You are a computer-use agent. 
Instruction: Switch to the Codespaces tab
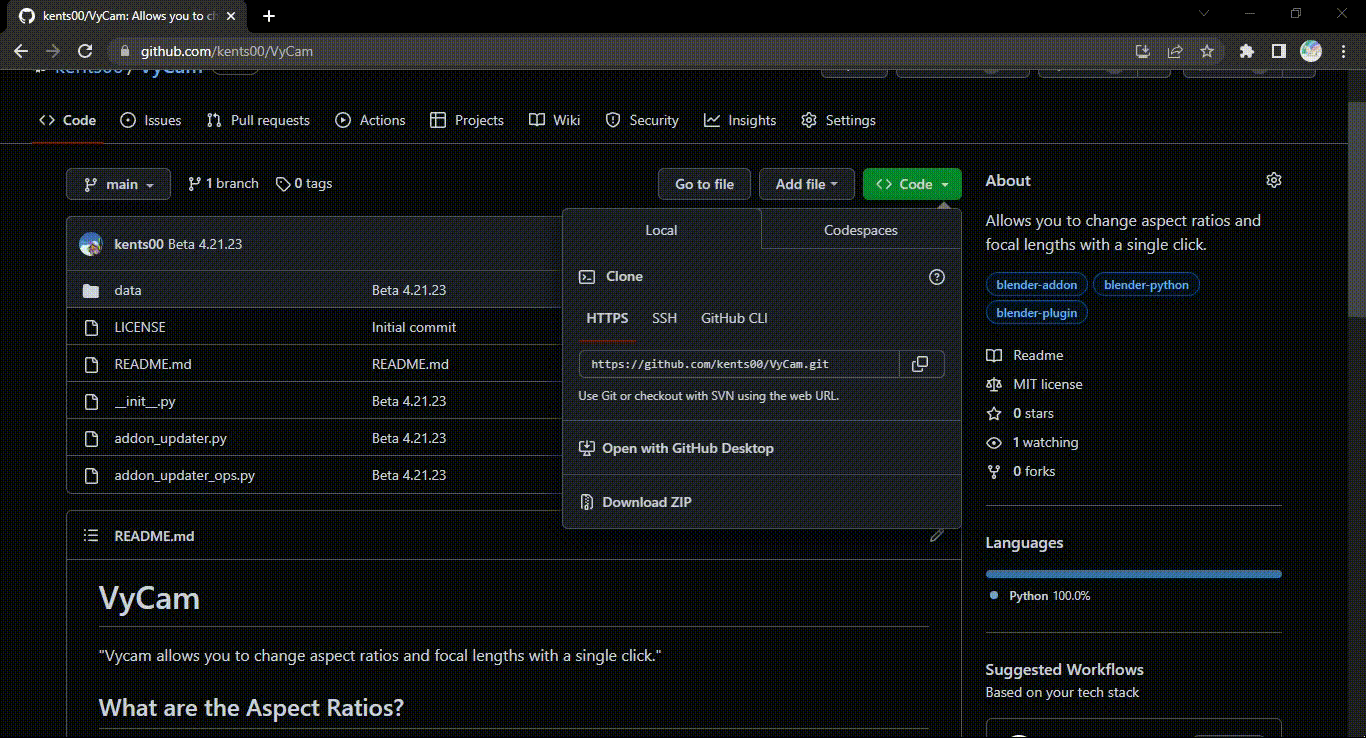click(x=861, y=230)
